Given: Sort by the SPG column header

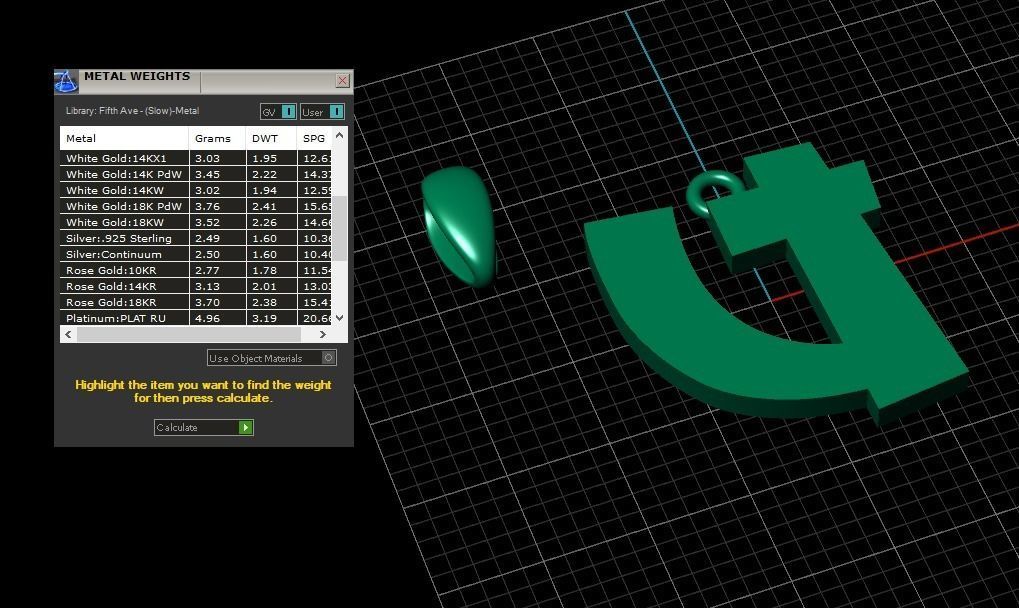Looking at the screenshot, I should [315, 138].
